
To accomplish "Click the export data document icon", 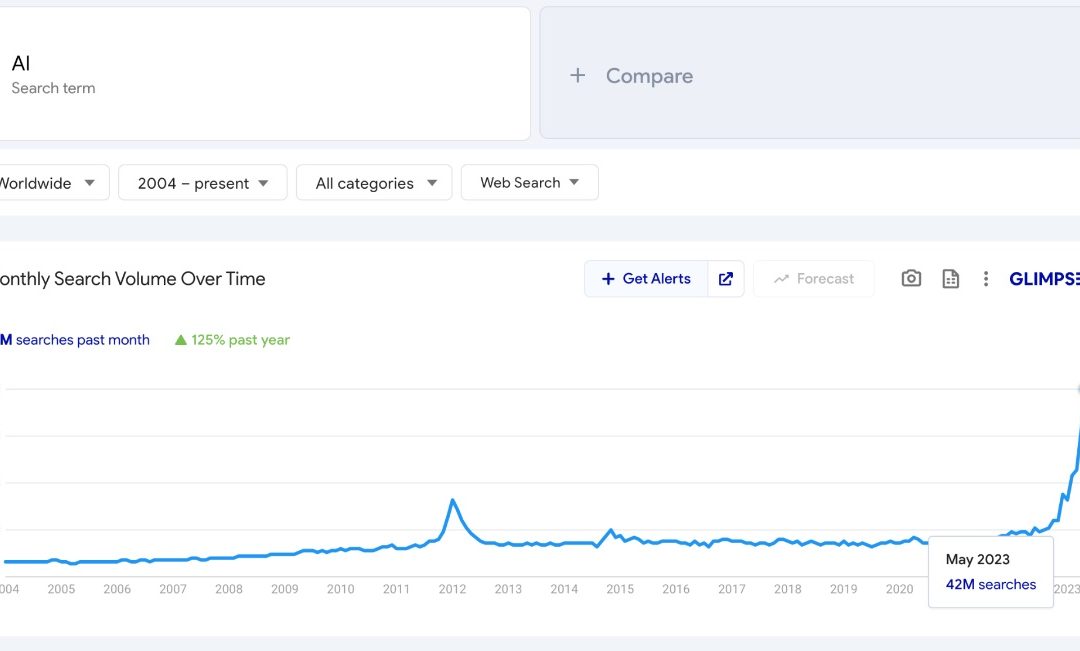I will click(950, 279).
